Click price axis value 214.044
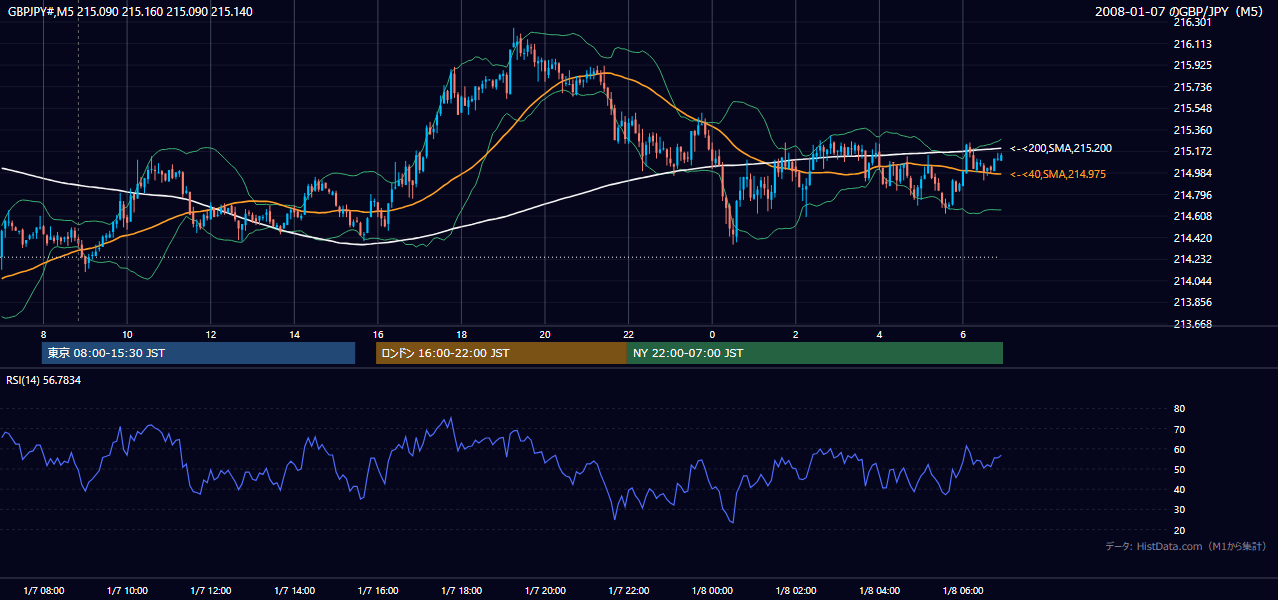Image resolution: width=1278 pixels, height=600 pixels. [x=1192, y=281]
